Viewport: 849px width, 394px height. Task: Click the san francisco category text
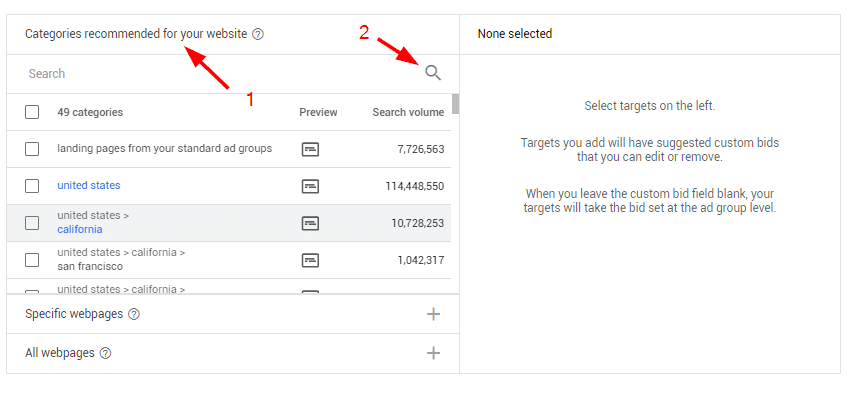pos(90,266)
